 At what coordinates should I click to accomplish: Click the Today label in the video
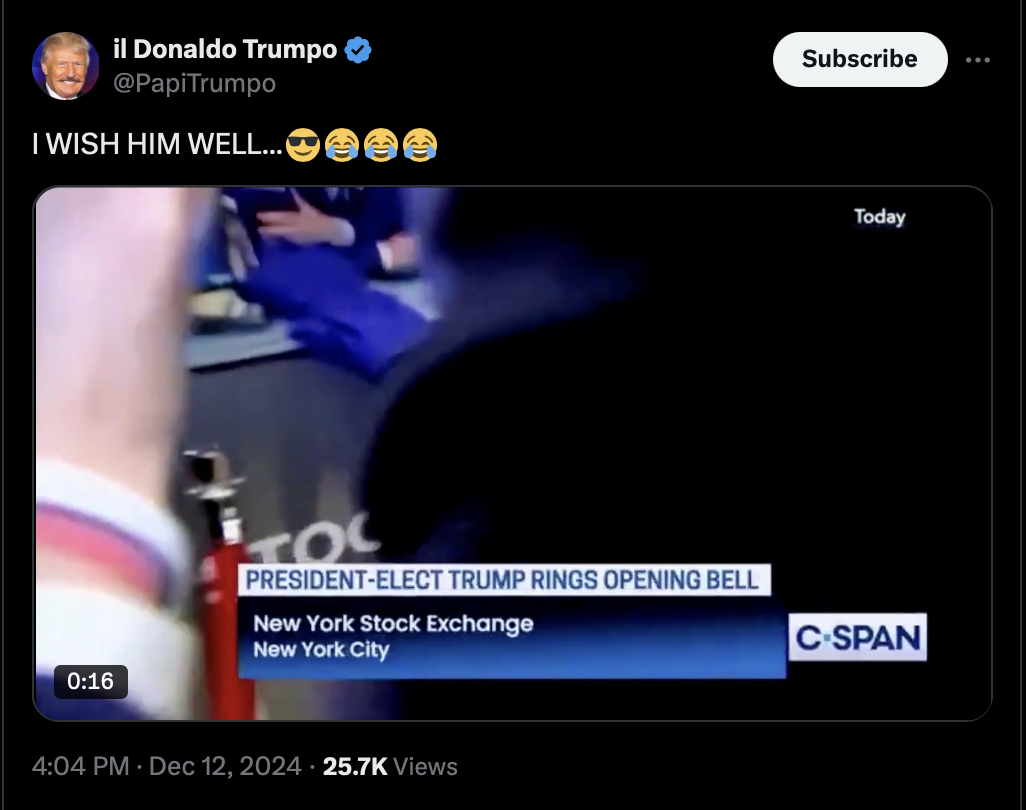tap(879, 217)
